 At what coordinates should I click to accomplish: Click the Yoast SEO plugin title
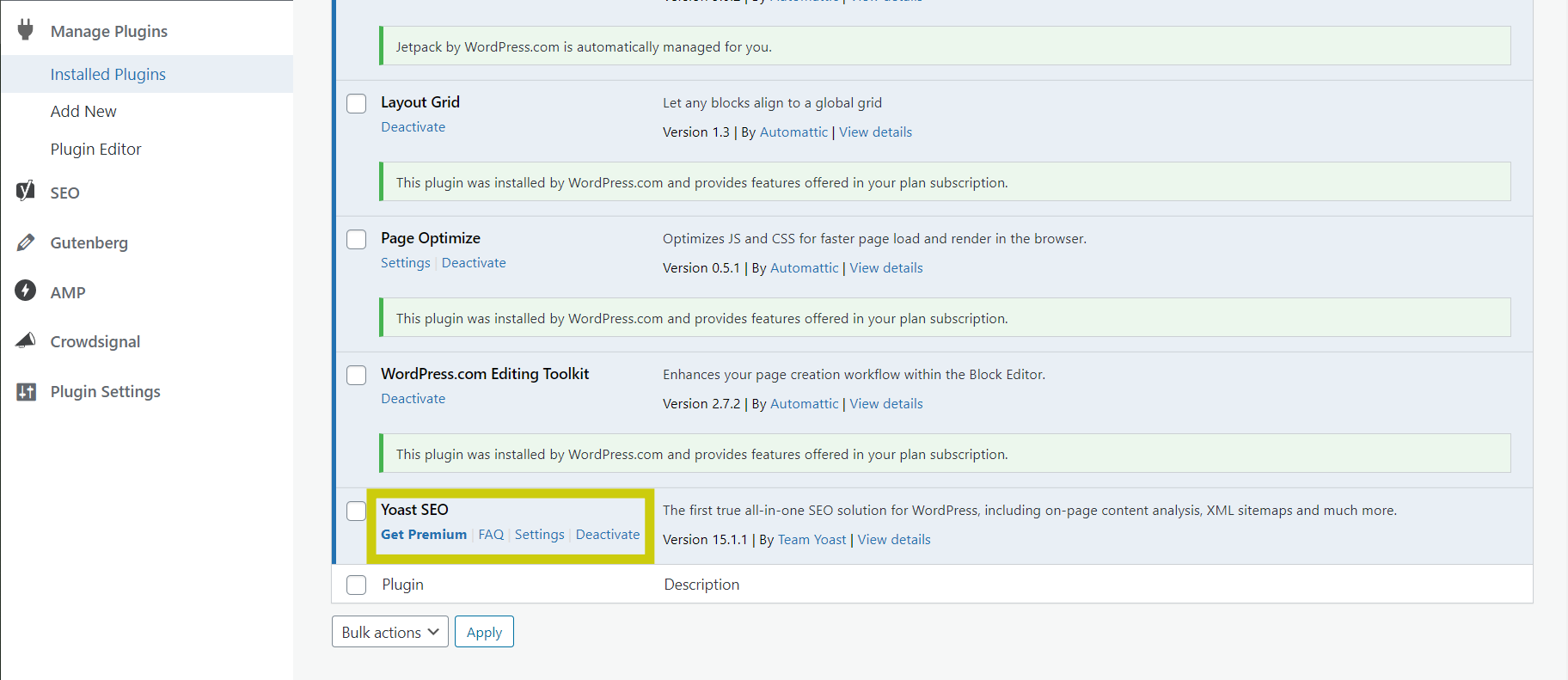[414, 509]
